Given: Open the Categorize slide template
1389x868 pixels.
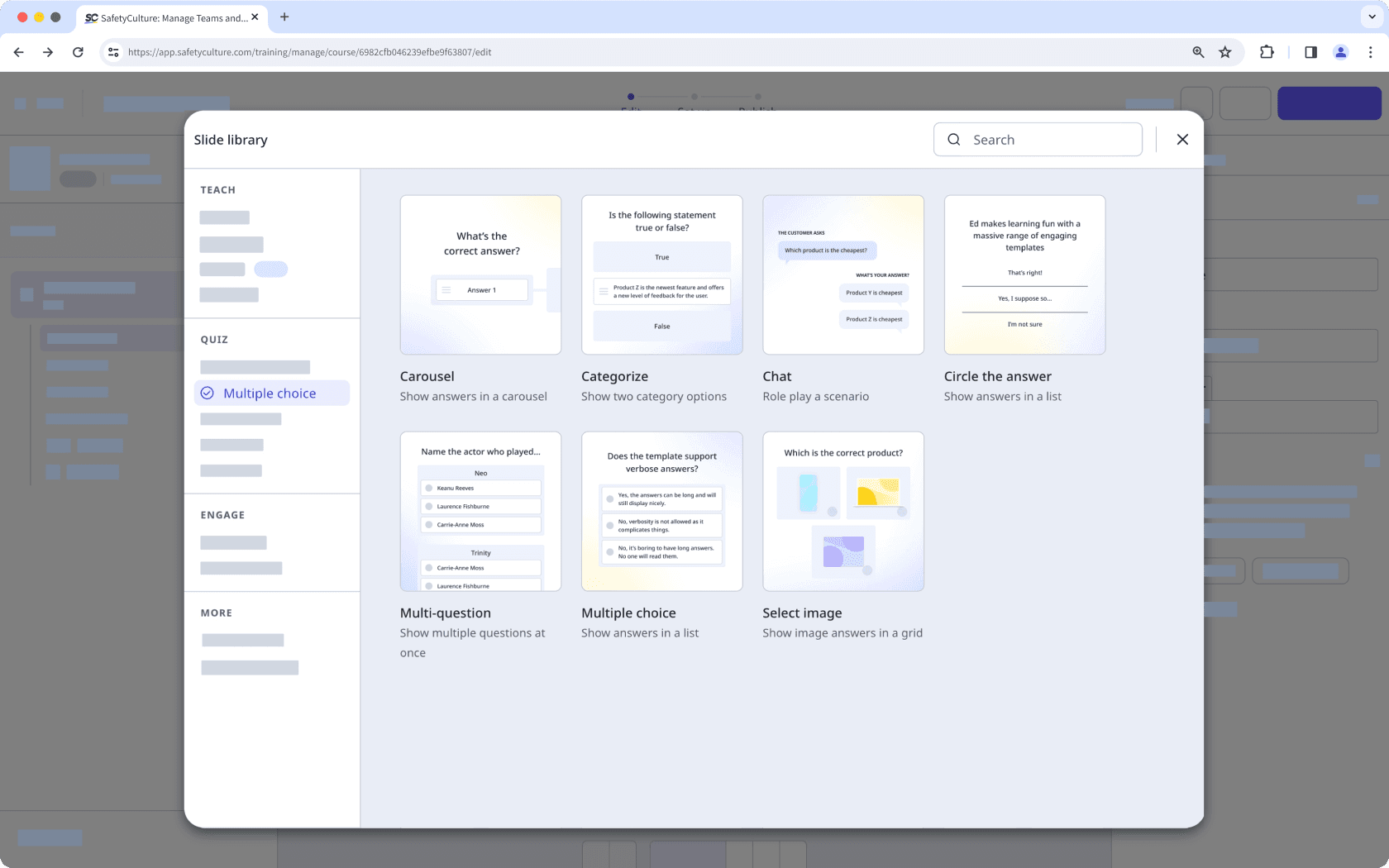Looking at the screenshot, I should point(661,274).
